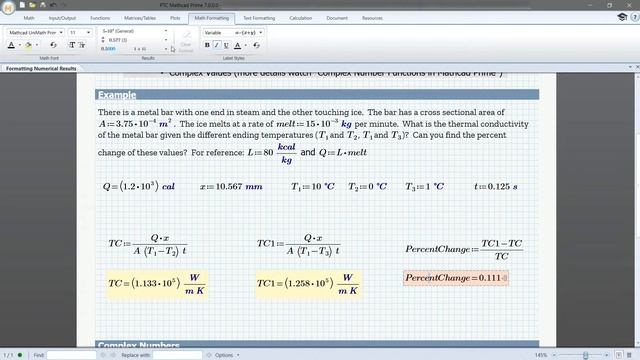
Task: Go to previous find result
Action: click(x=103, y=355)
